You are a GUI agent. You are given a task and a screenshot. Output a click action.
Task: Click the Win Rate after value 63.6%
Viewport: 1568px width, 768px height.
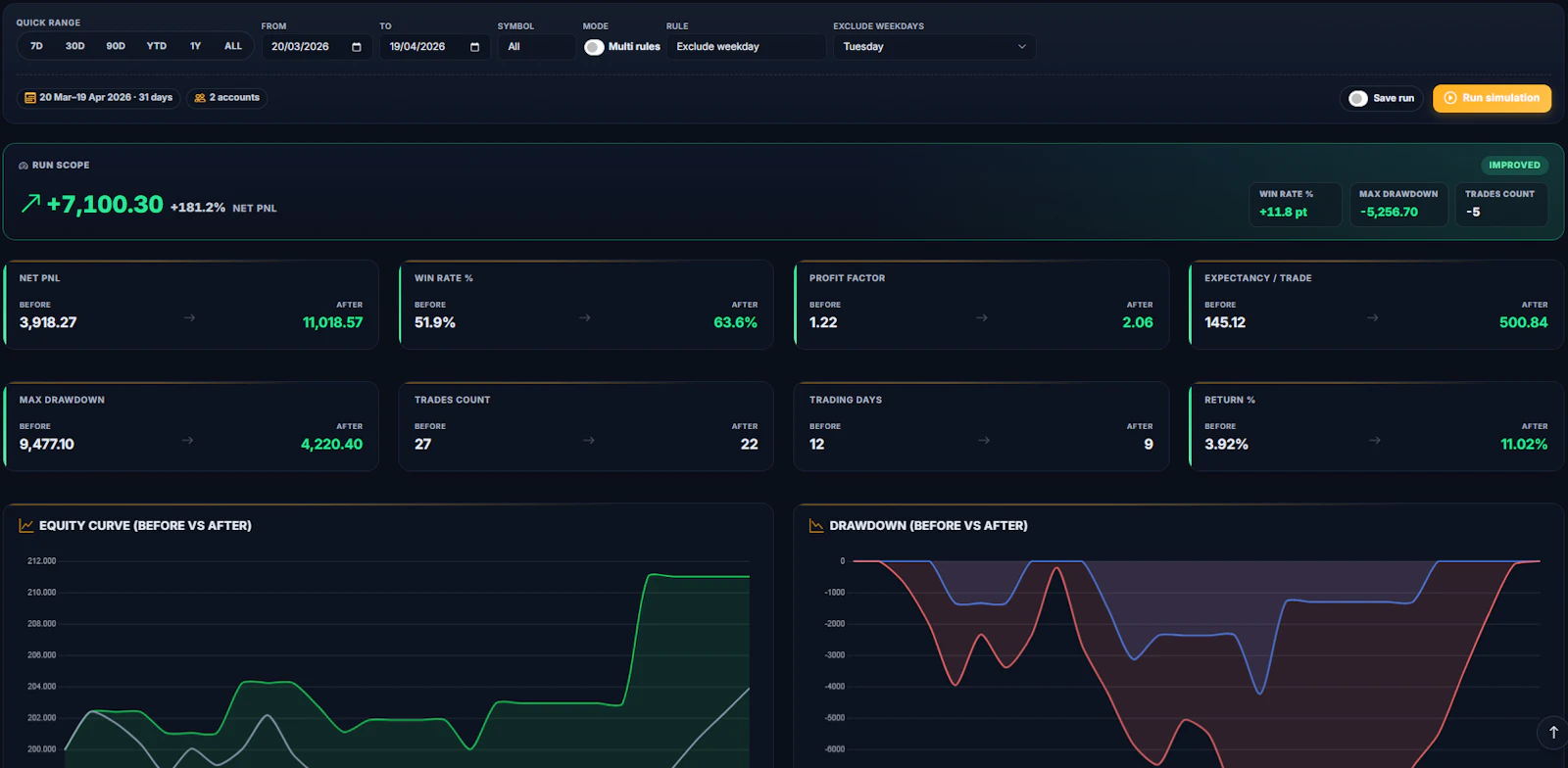[x=735, y=322]
